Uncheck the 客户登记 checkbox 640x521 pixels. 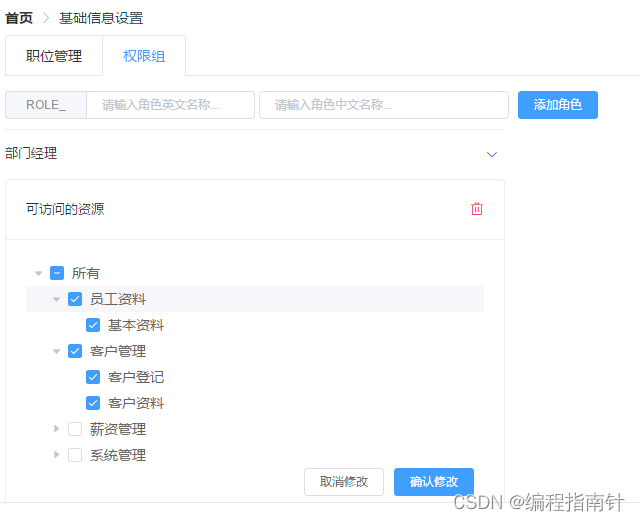[x=93, y=377]
